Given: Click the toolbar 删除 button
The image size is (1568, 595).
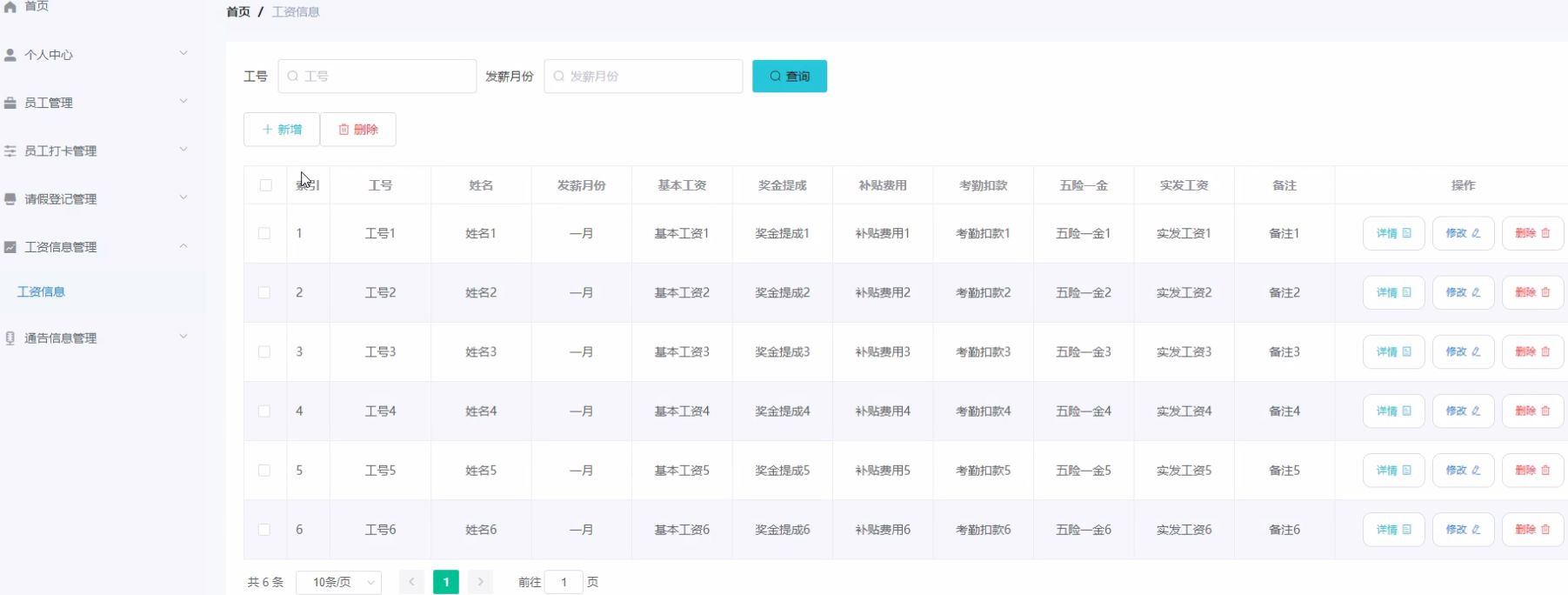Looking at the screenshot, I should pyautogui.click(x=358, y=130).
